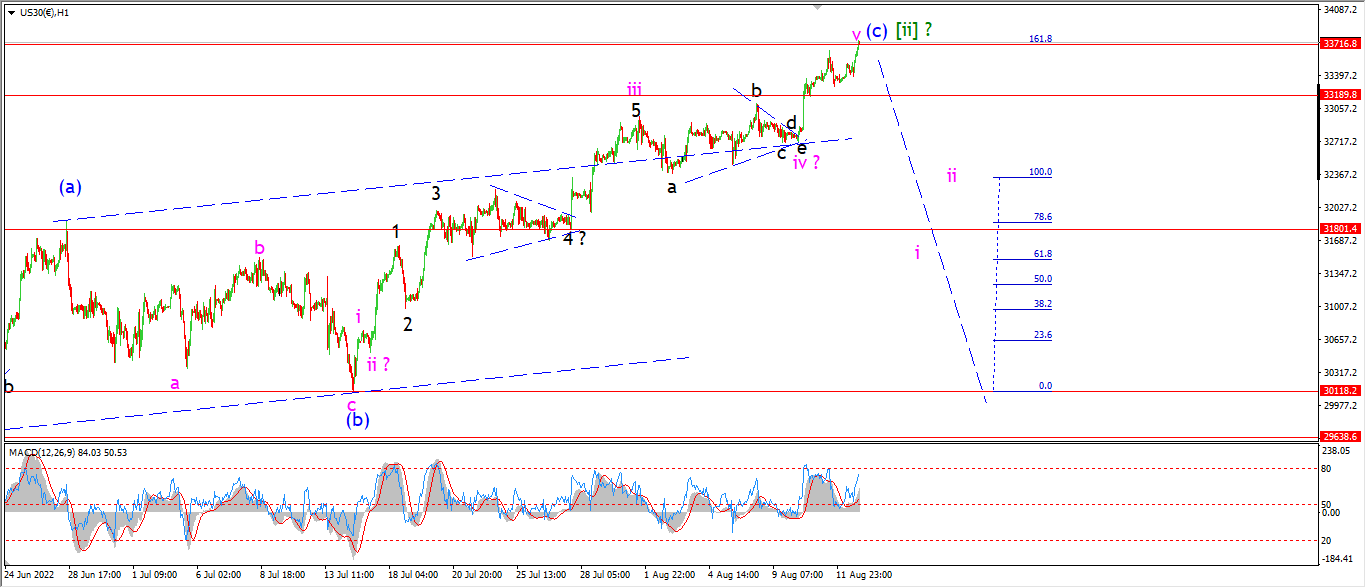Click the red 29638.6 price tag
The width and height of the screenshot is (1366, 588).
click(x=1340, y=437)
